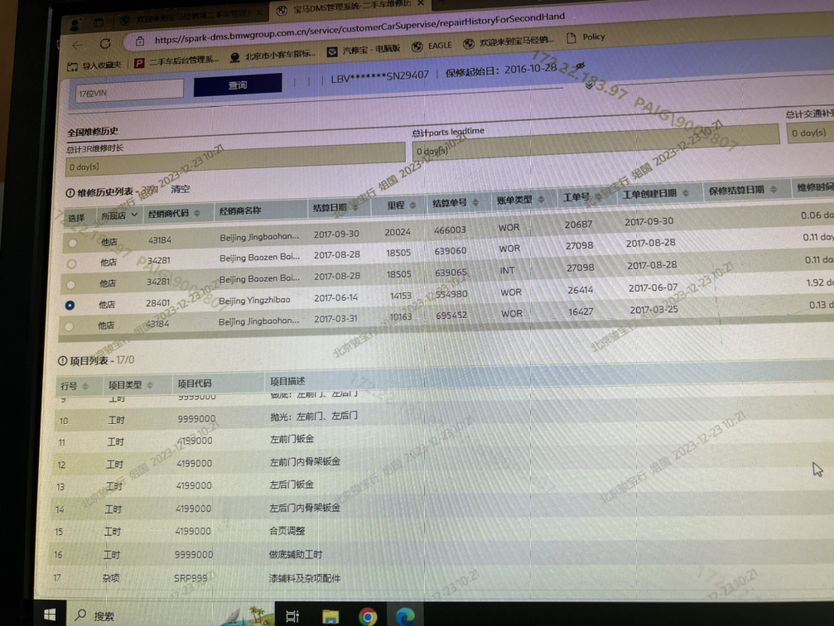Click the hidden-eye icon beside warranty date
Image resolution: width=834 pixels, height=626 pixels.
pyautogui.click(x=580, y=66)
